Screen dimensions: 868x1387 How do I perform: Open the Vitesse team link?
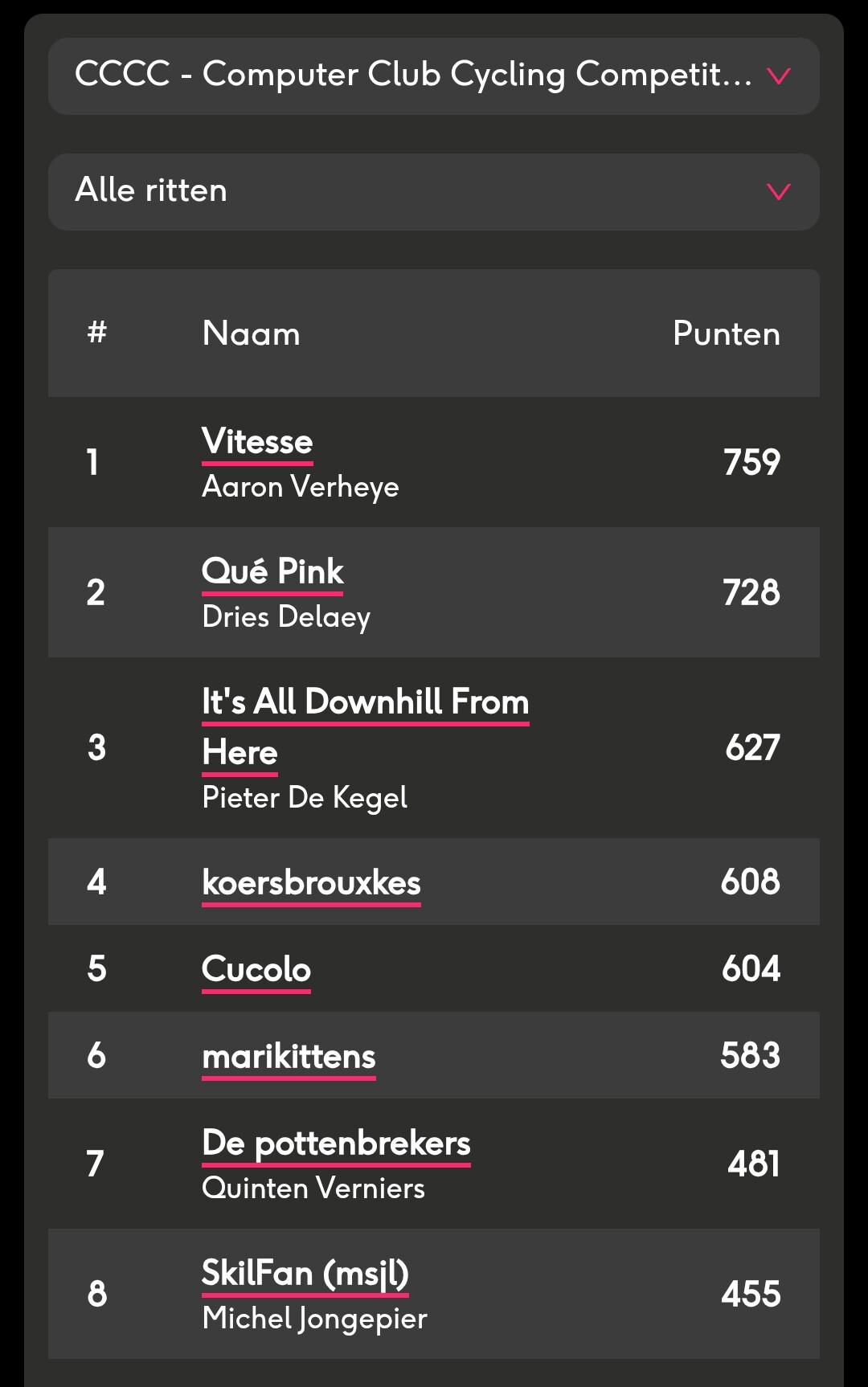(x=257, y=442)
